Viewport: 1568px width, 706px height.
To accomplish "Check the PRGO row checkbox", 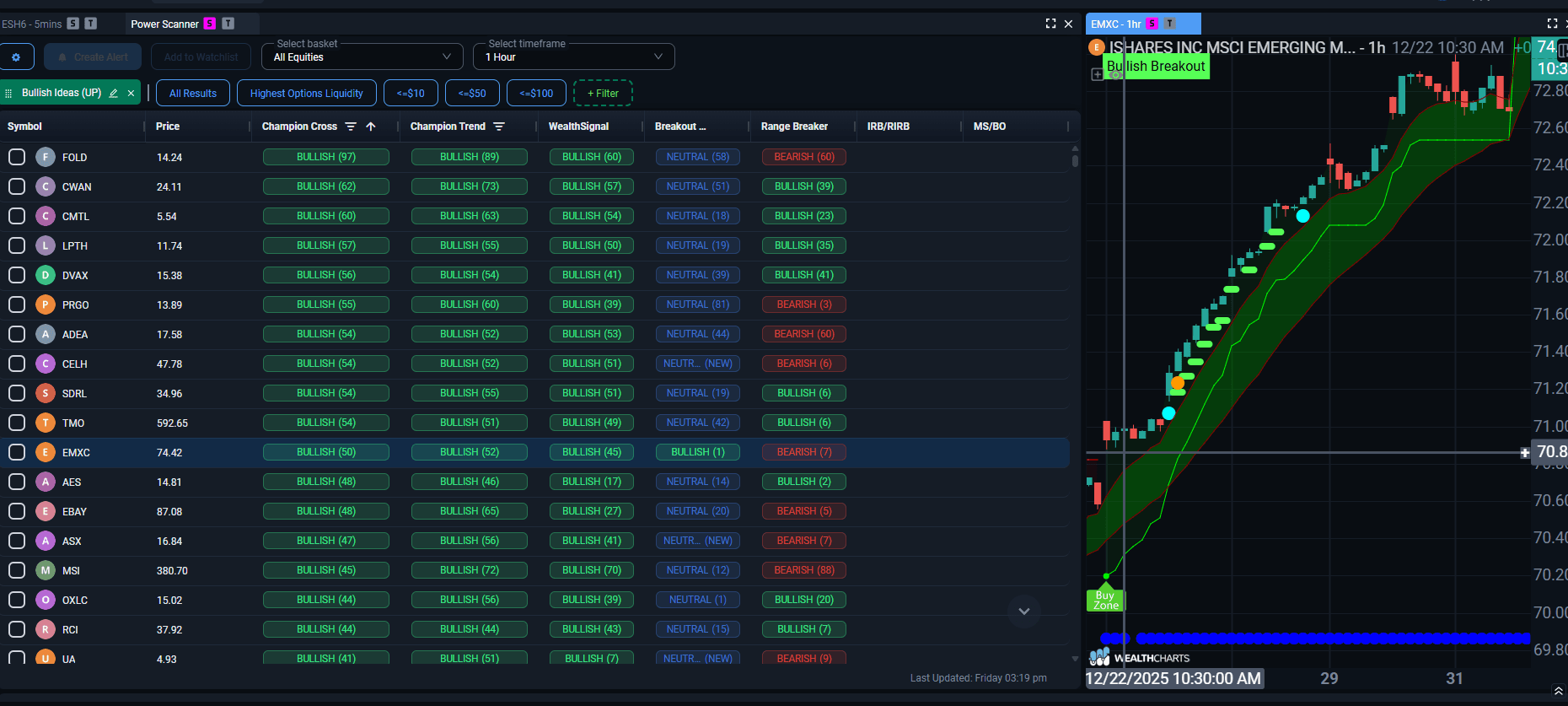I will point(17,304).
